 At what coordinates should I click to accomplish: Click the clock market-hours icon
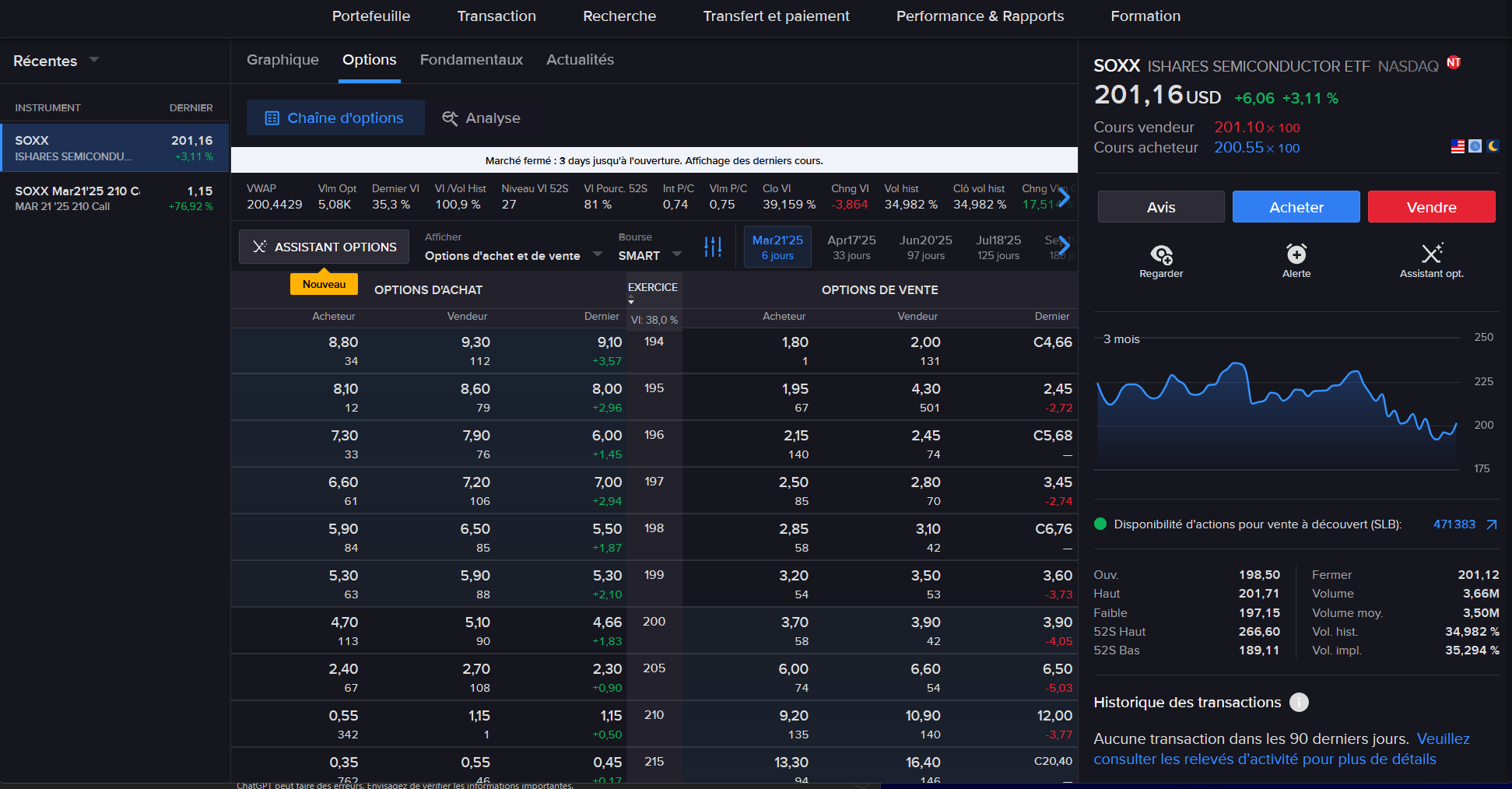pos(1475,146)
